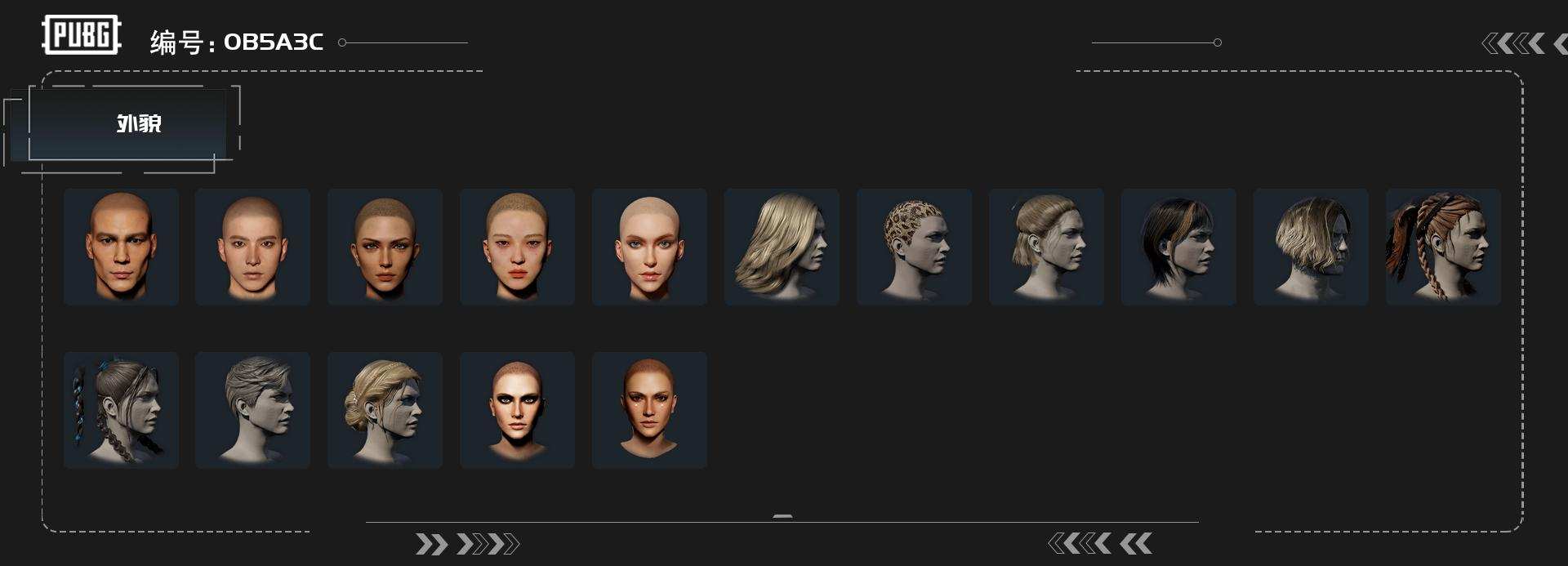Select the auburn-haired female face with freckles
Viewport: 1568px width, 566px height.
(649, 410)
